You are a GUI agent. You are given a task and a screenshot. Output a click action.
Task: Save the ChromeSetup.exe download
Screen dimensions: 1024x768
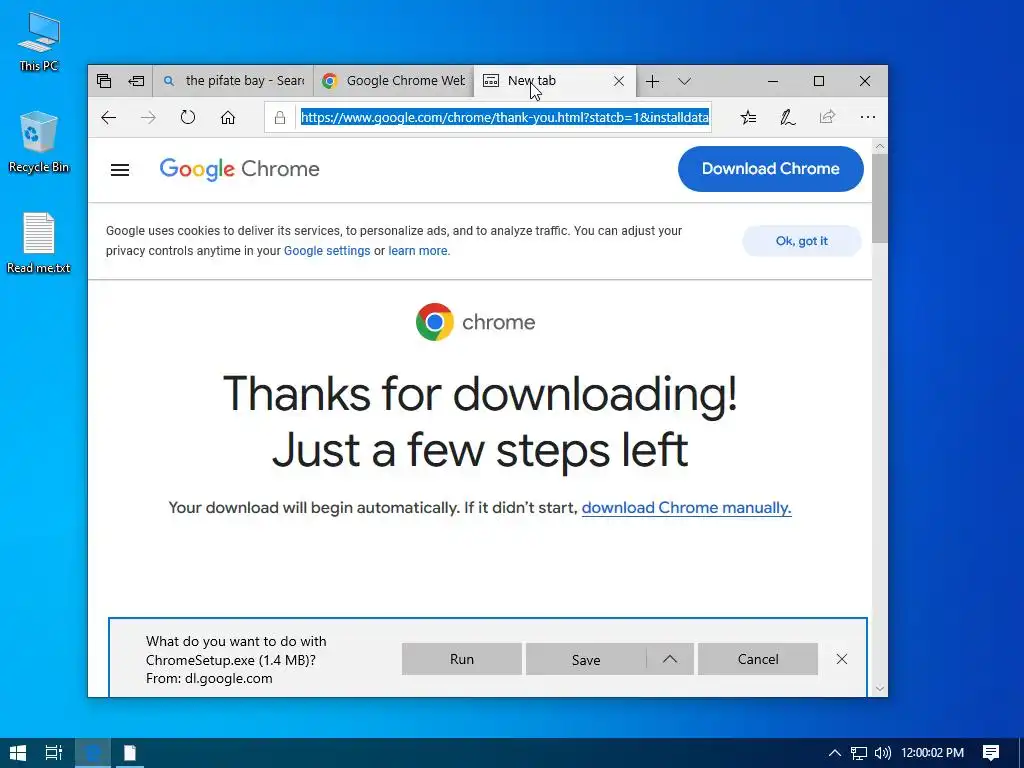tap(586, 660)
